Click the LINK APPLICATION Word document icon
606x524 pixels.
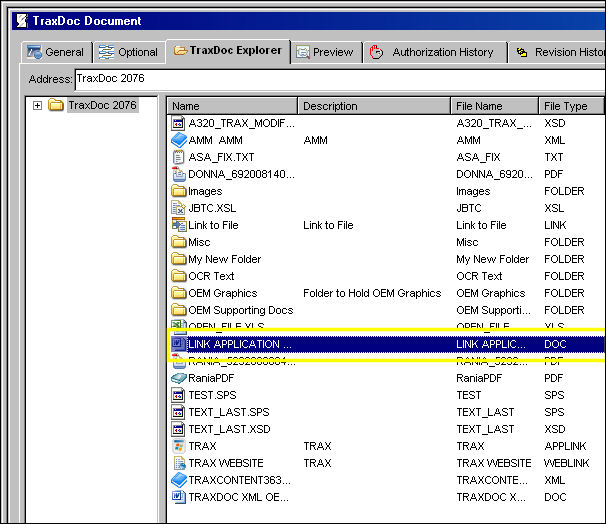179,344
